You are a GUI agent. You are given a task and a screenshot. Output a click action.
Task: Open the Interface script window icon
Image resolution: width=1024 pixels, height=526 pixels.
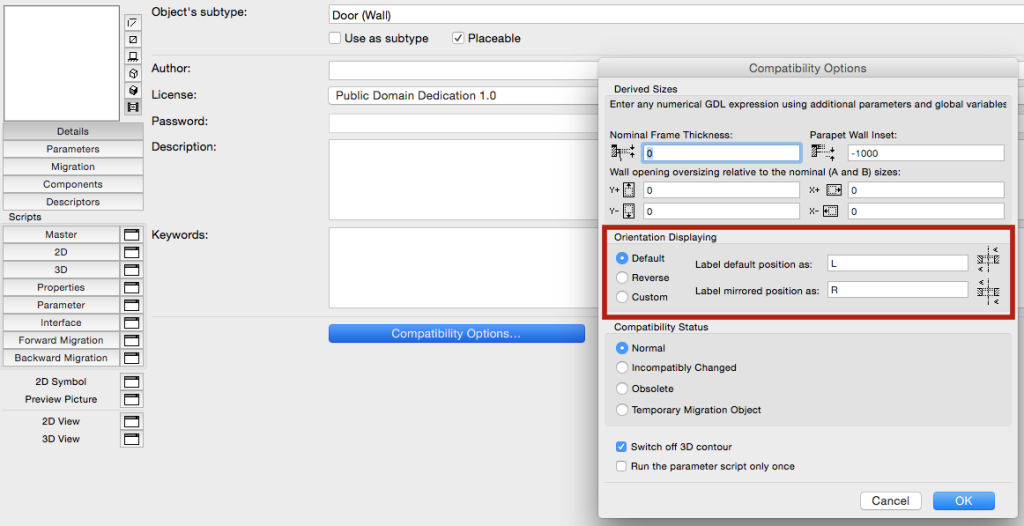coord(132,323)
